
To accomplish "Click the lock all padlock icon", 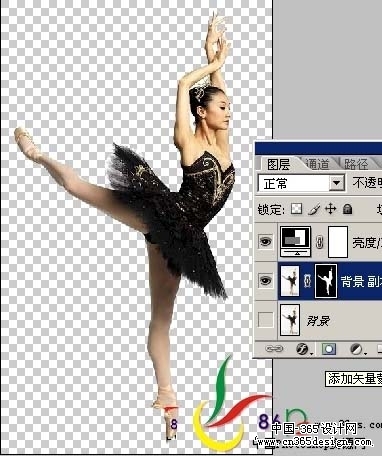I will pos(347,209).
